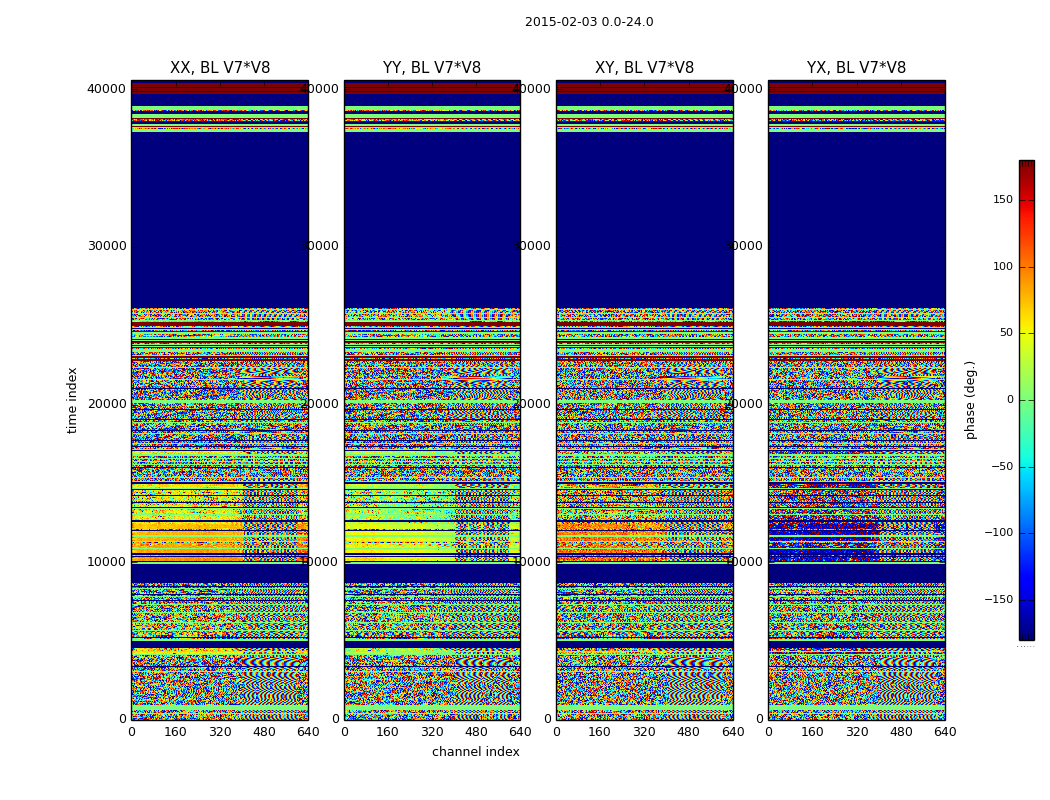This screenshot has width=1050, height=800.
Task: Click x-tick '320' under the XY plot
Action: pos(644,732)
